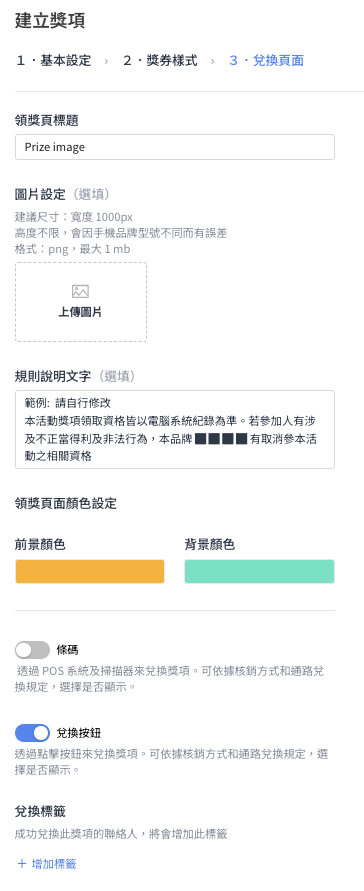The width and height of the screenshot is (364, 891).
Task: Click the 圖片設定 section label
Action: point(40,194)
